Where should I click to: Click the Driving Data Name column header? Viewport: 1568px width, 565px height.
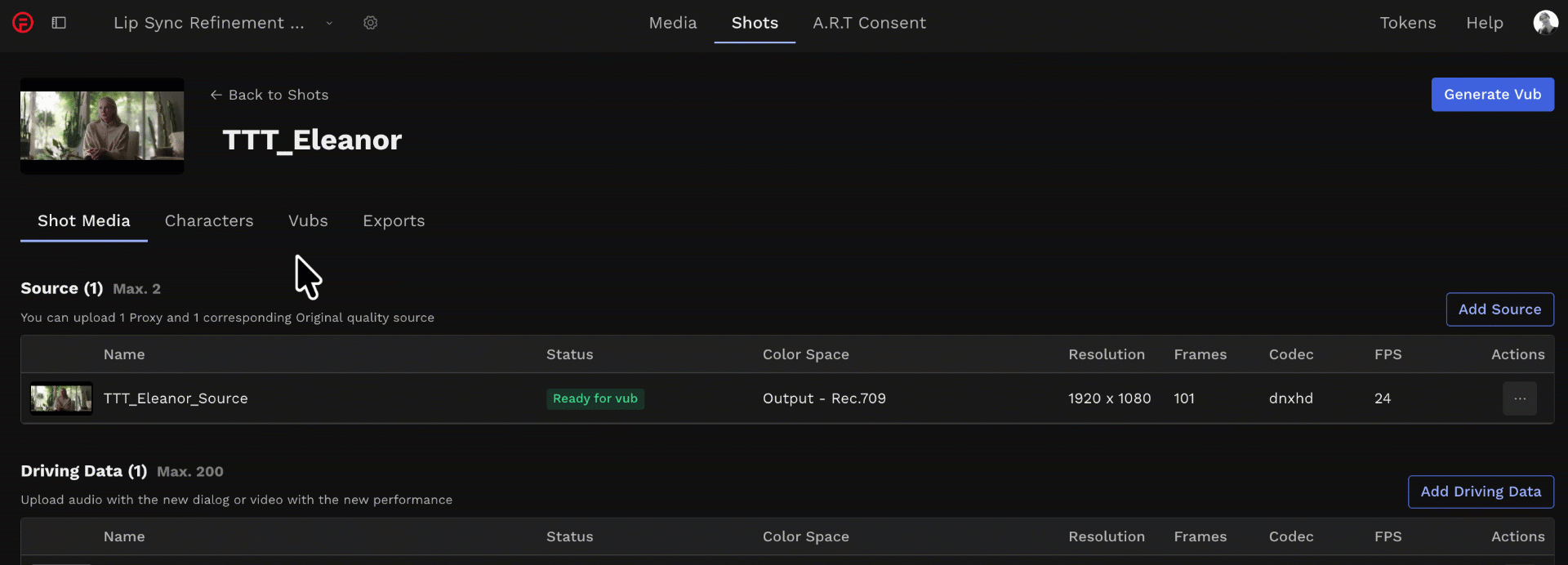point(124,536)
